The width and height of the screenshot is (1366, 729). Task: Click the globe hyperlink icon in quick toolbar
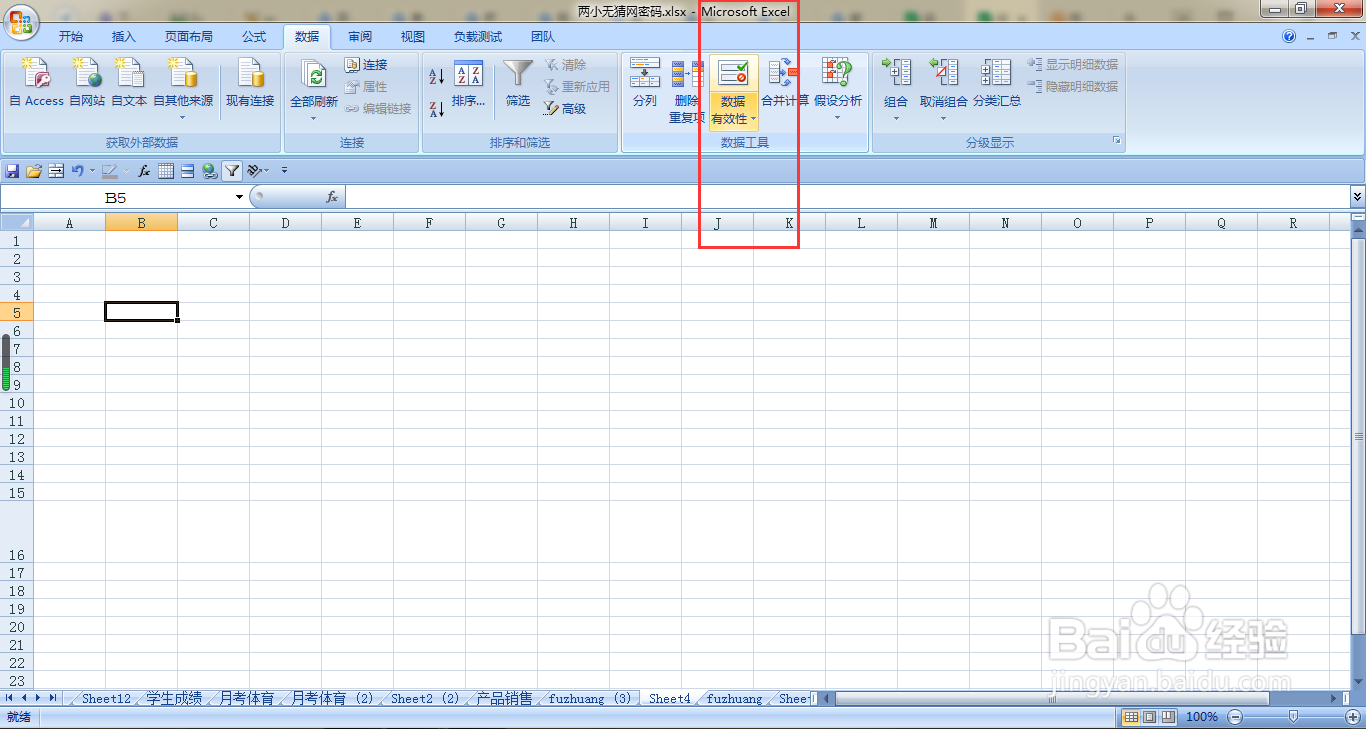click(209, 171)
